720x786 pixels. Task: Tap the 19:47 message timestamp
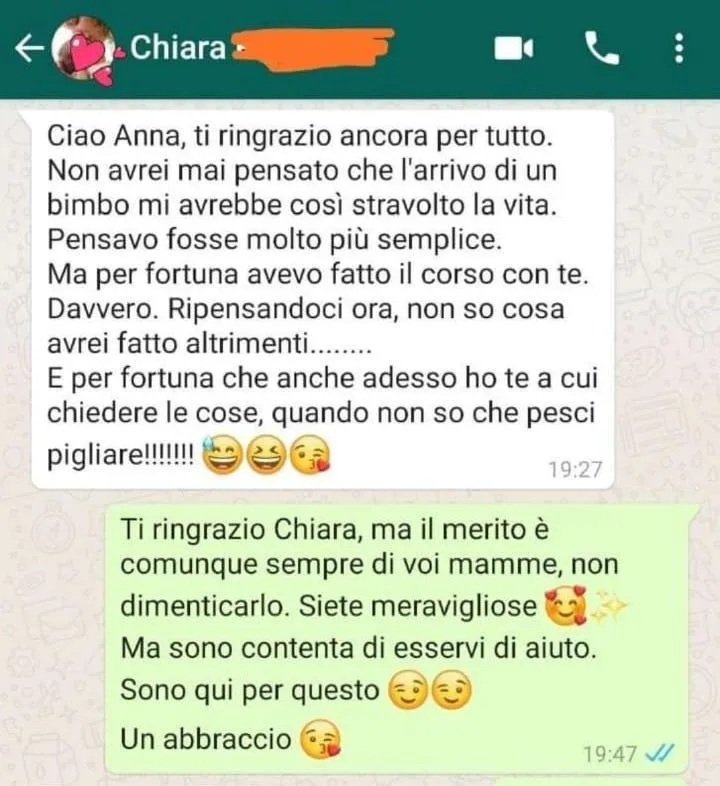tap(610, 753)
